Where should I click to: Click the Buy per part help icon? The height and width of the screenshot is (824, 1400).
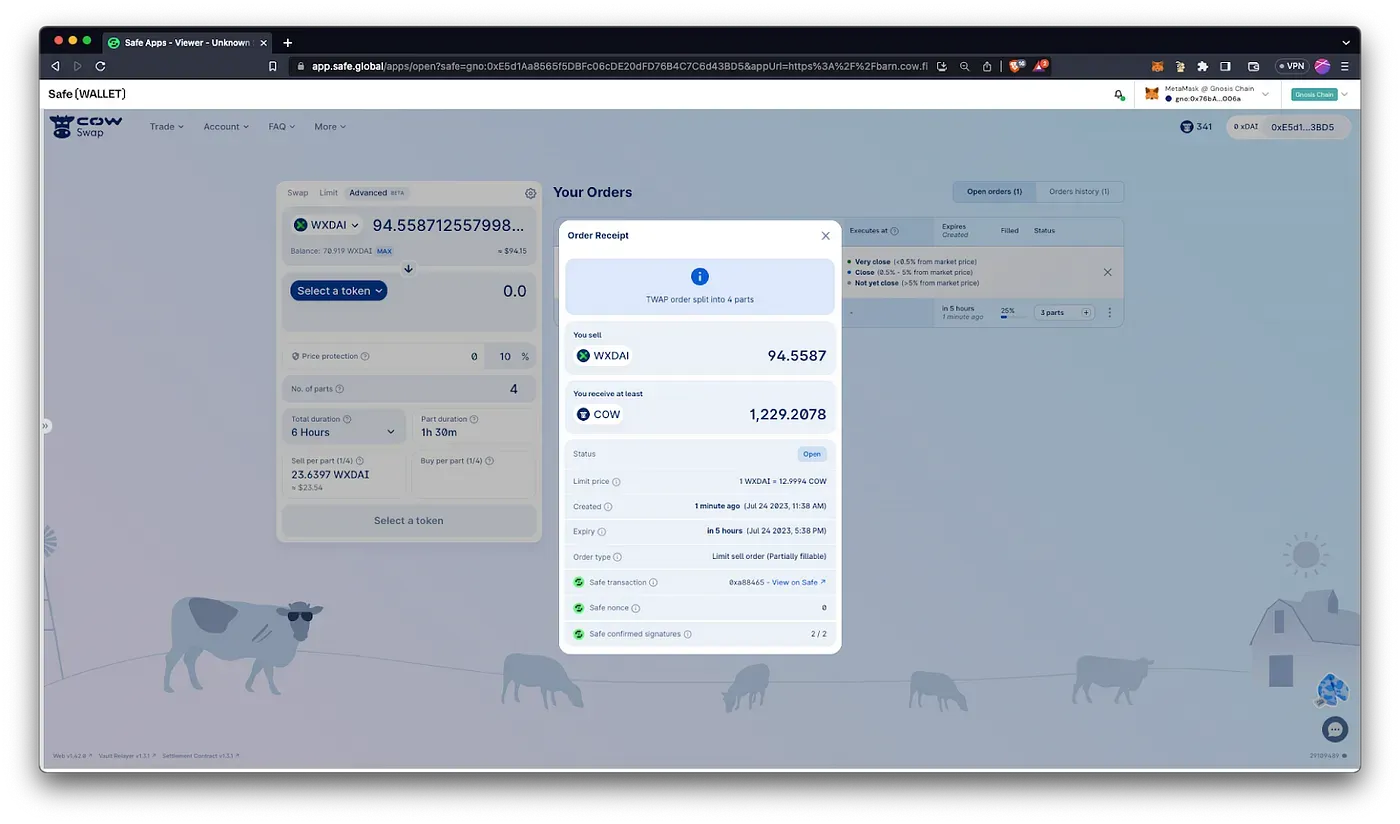point(489,461)
